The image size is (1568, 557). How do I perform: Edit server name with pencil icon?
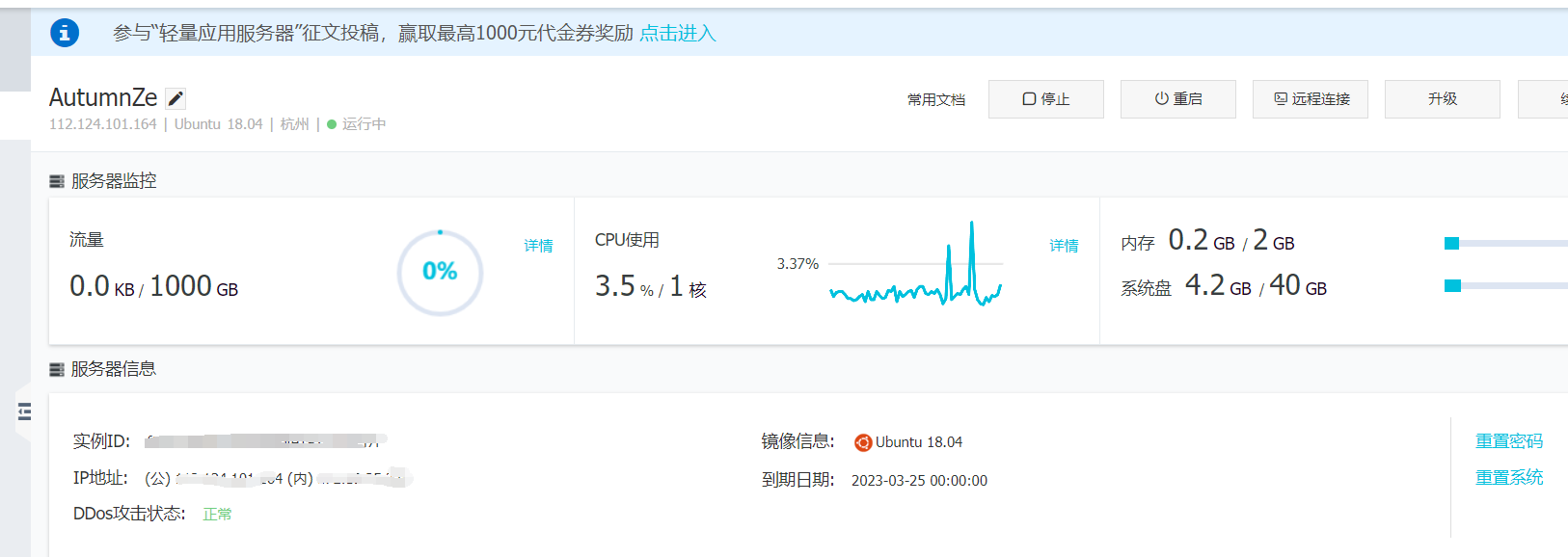(x=176, y=98)
